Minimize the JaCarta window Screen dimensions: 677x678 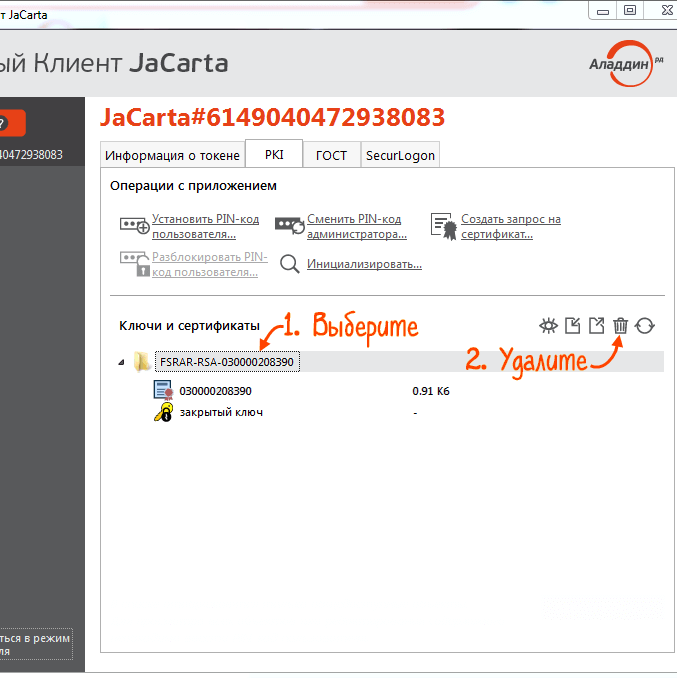coord(603,11)
